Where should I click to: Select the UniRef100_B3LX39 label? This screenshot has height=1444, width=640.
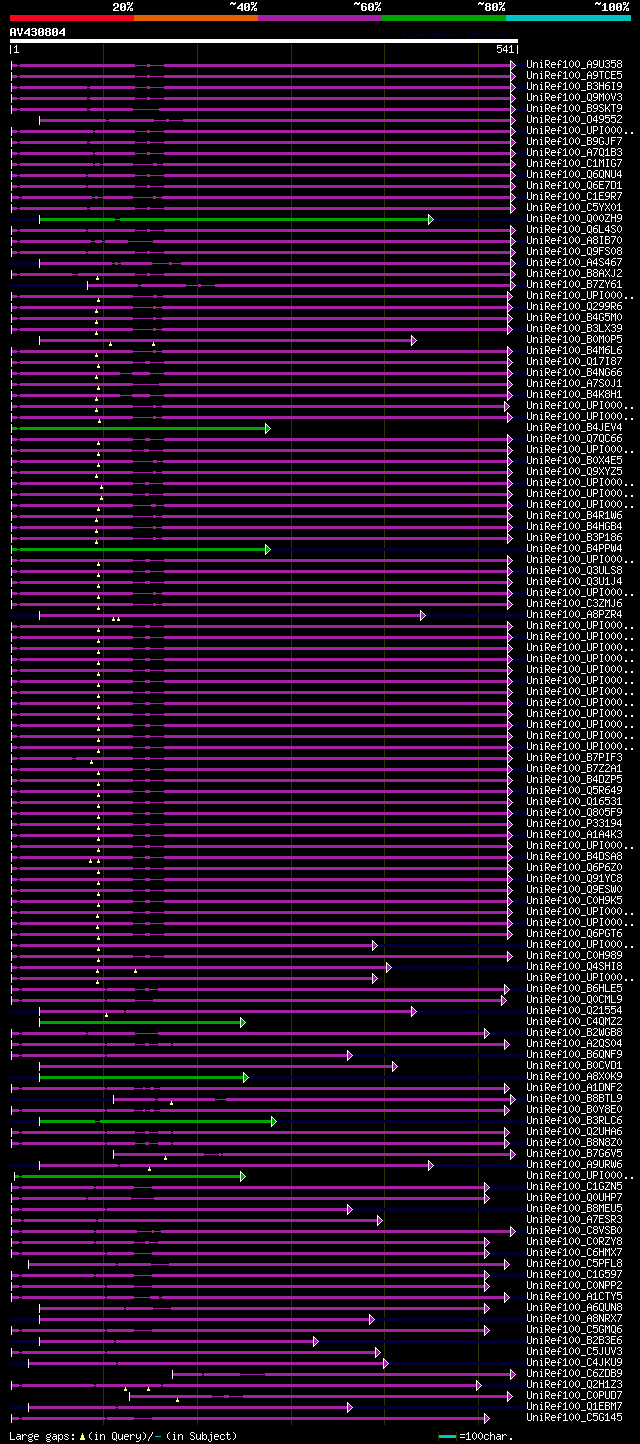574,328
